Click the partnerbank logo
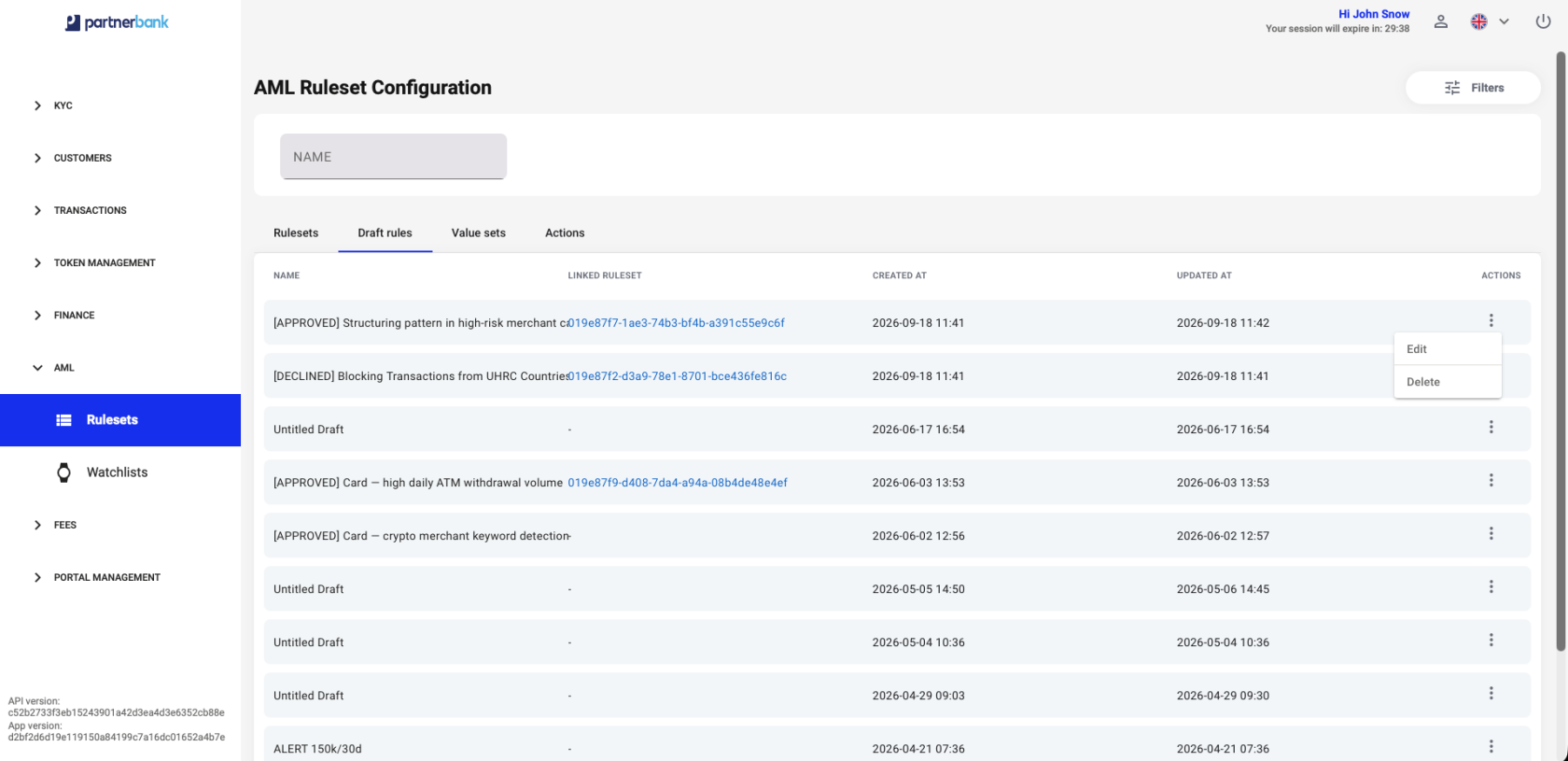 (x=117, y=22)
